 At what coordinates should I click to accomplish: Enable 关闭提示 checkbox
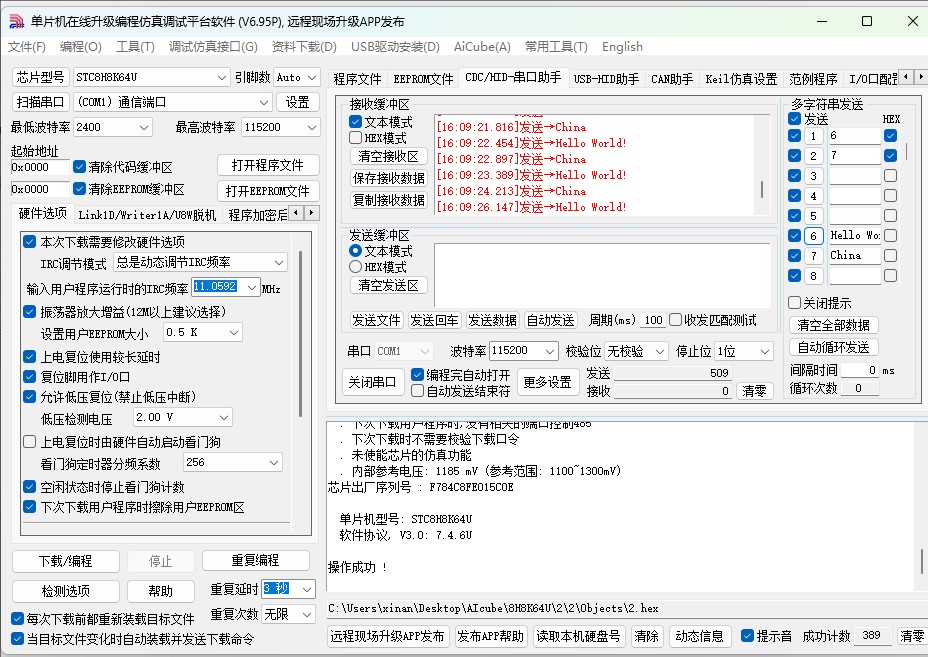(x=795, y=303)
